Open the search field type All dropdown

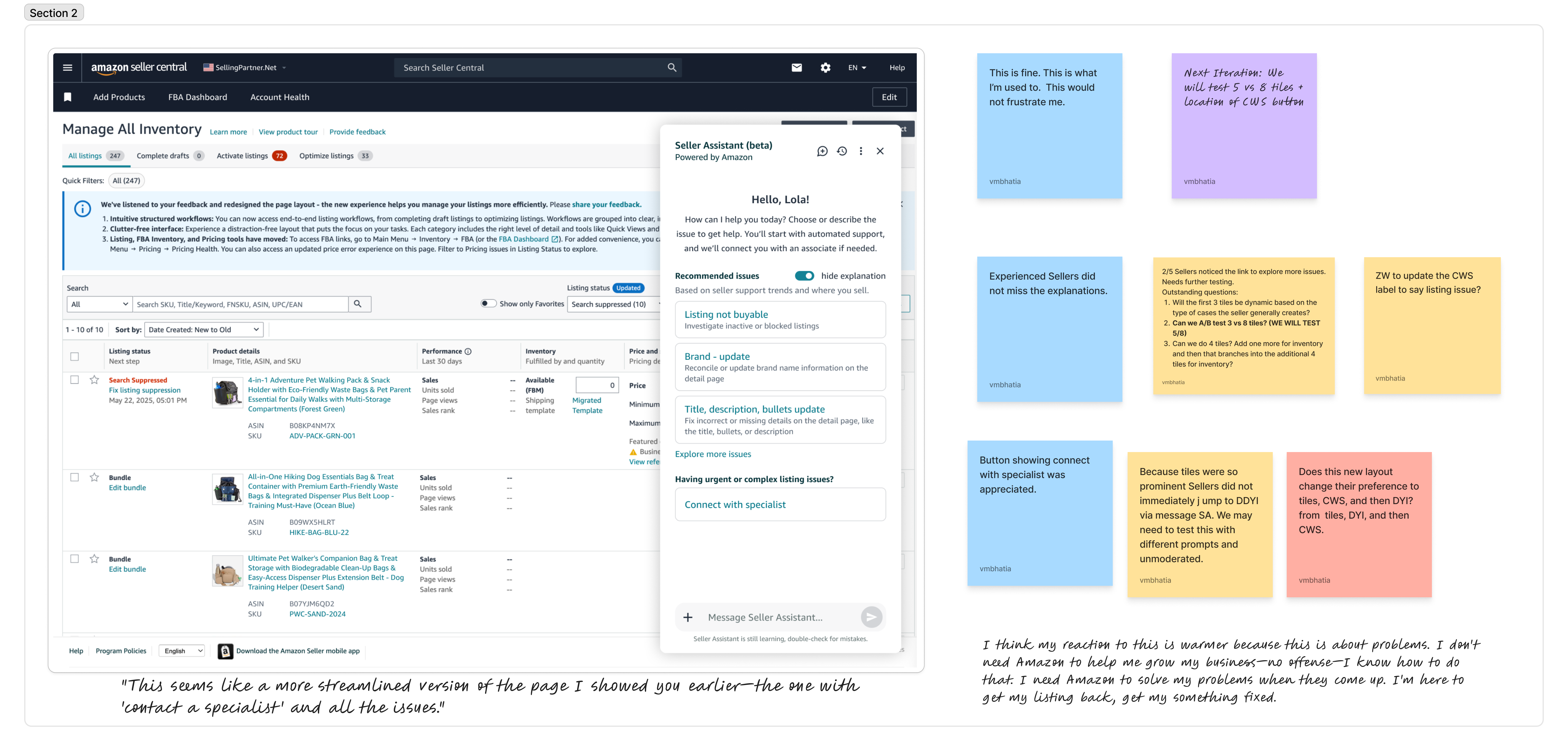click(x=99, y=304)
